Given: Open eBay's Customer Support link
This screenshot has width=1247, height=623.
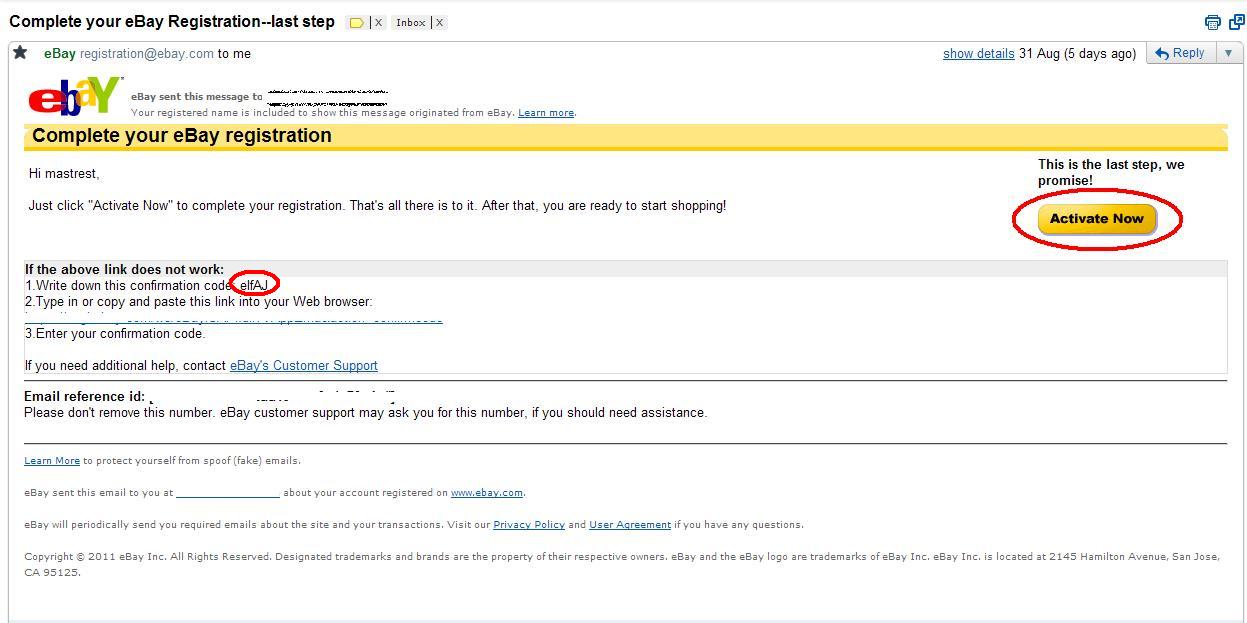Looking at the screenshot, I should 304,366.
